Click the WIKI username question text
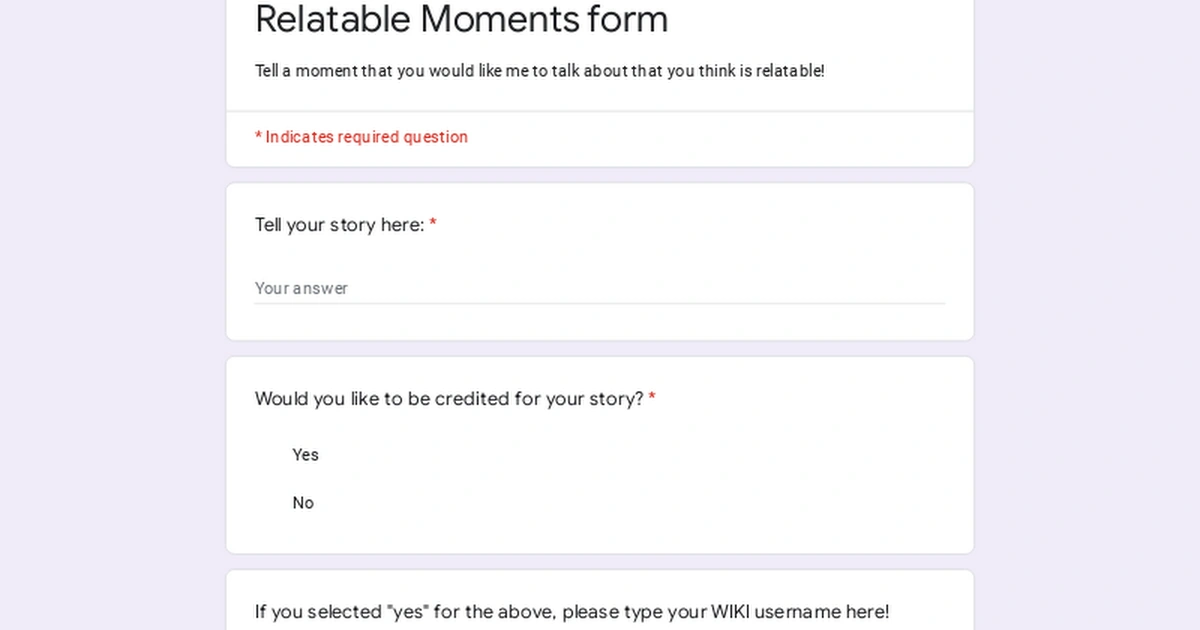This screenshot has width=1200, height=630. point(571,612)
